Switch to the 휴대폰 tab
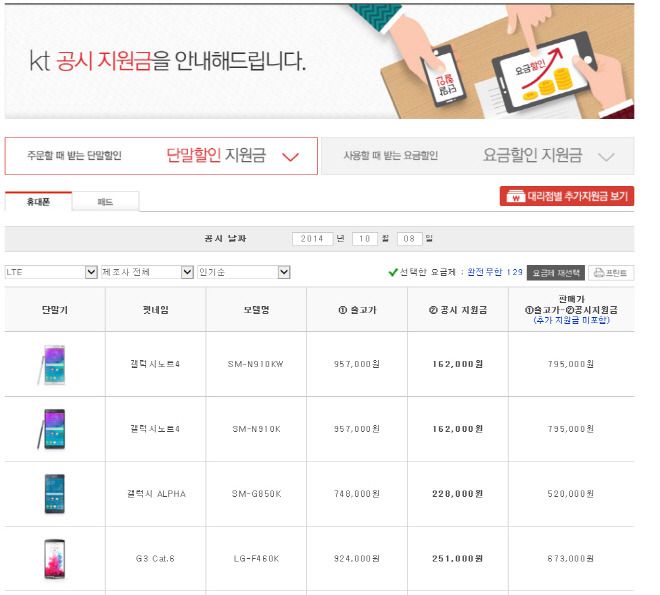 (x=38, y=202)
